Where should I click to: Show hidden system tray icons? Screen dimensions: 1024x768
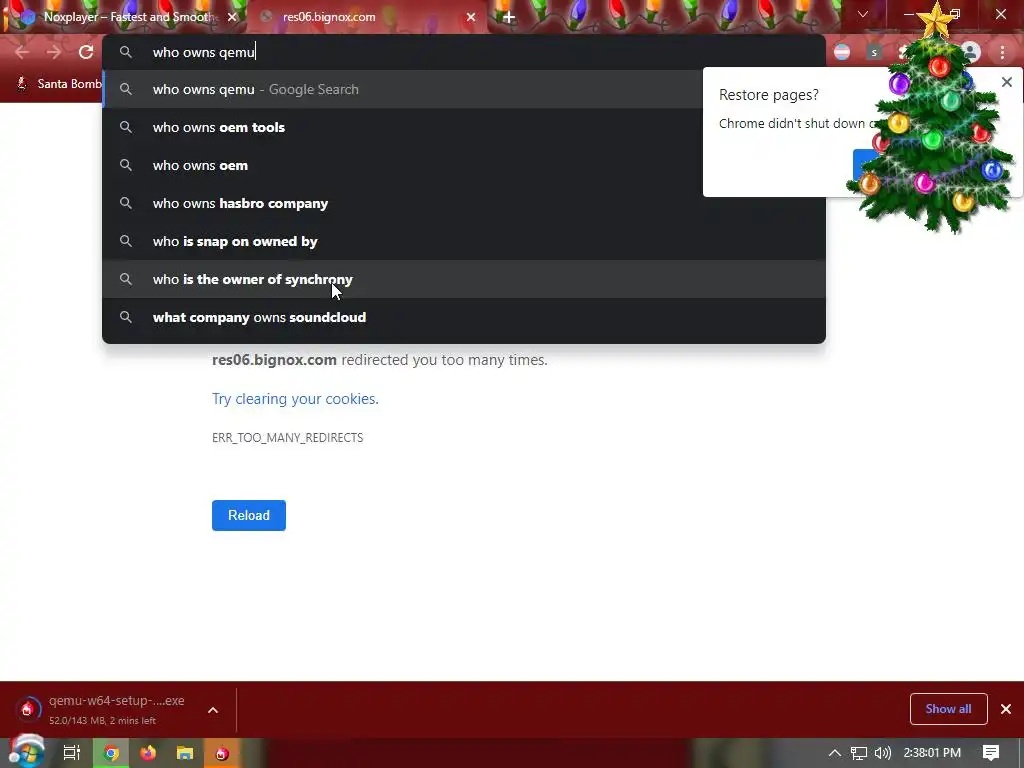pyautogui.click(x=835, y=753)
